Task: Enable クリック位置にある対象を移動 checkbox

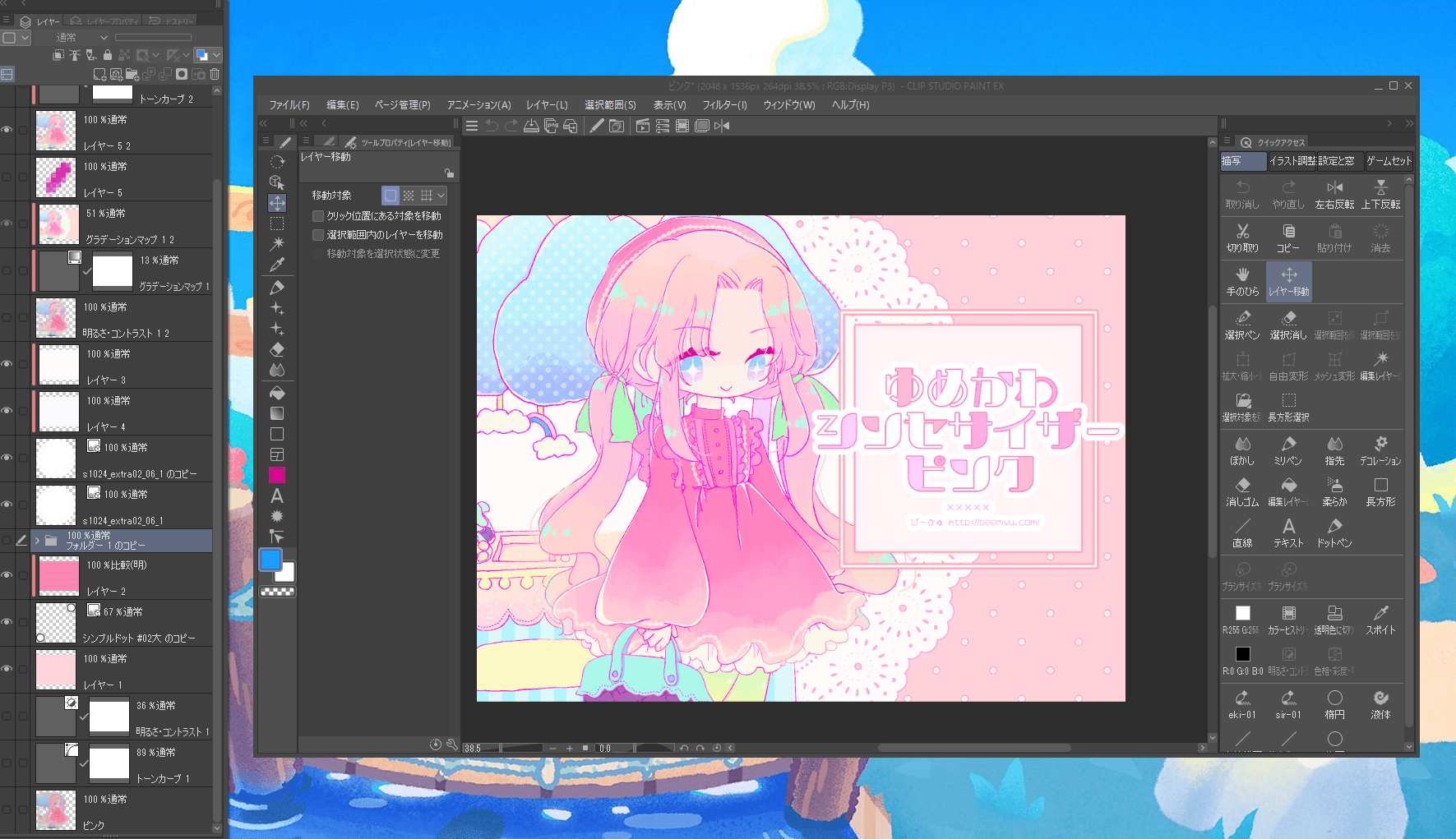Action: coord(318,216)
